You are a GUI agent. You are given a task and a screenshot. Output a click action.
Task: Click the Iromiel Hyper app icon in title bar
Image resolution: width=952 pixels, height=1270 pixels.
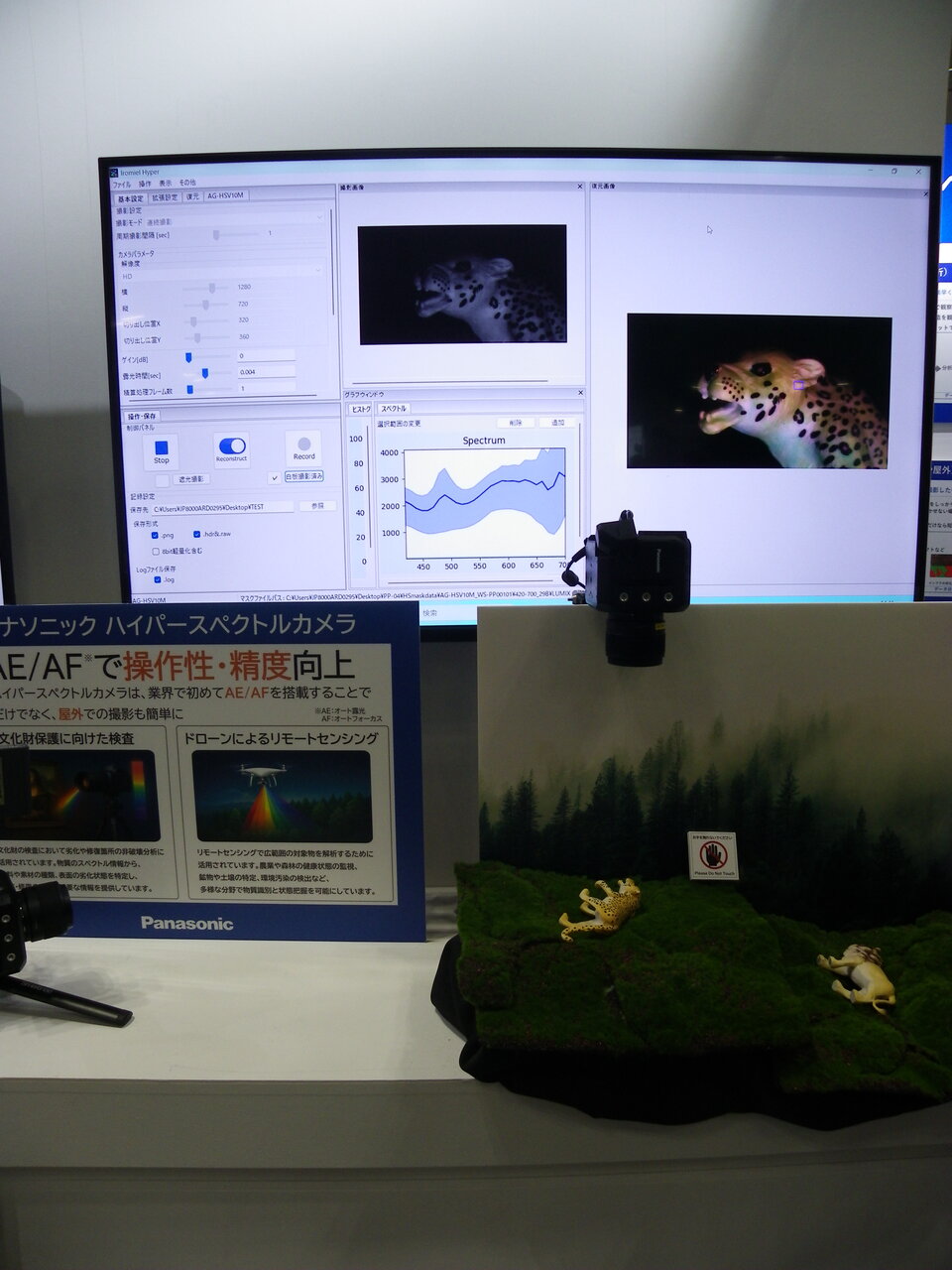(x=114, y=173)
